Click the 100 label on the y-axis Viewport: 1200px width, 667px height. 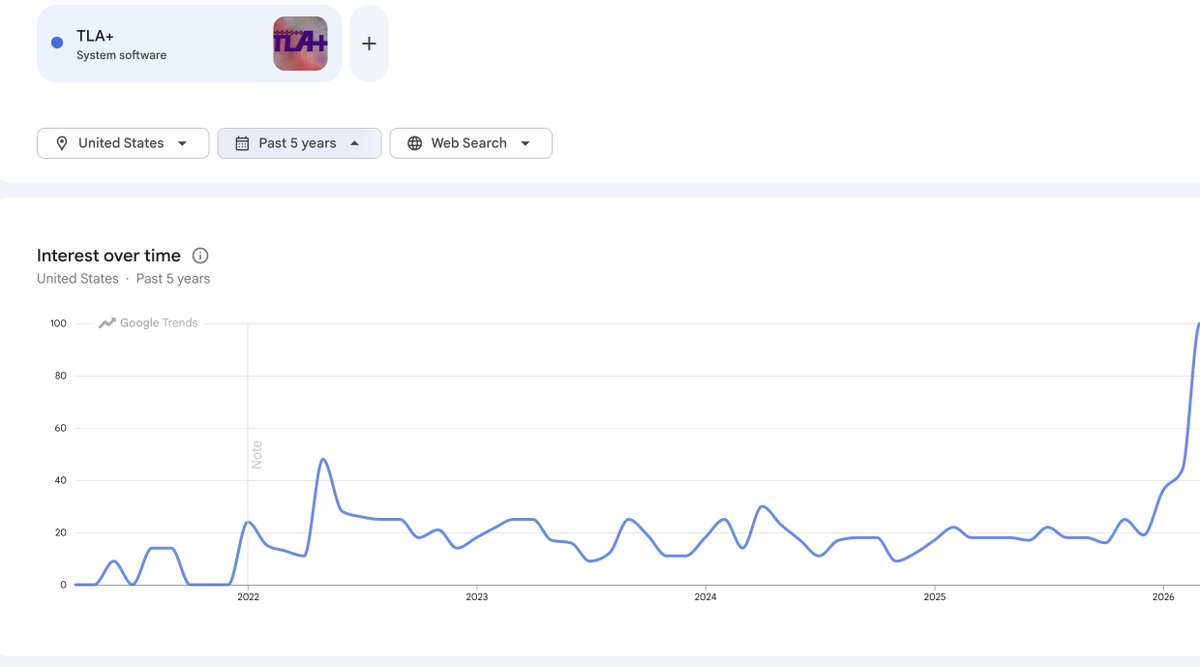tap(57, 323)
